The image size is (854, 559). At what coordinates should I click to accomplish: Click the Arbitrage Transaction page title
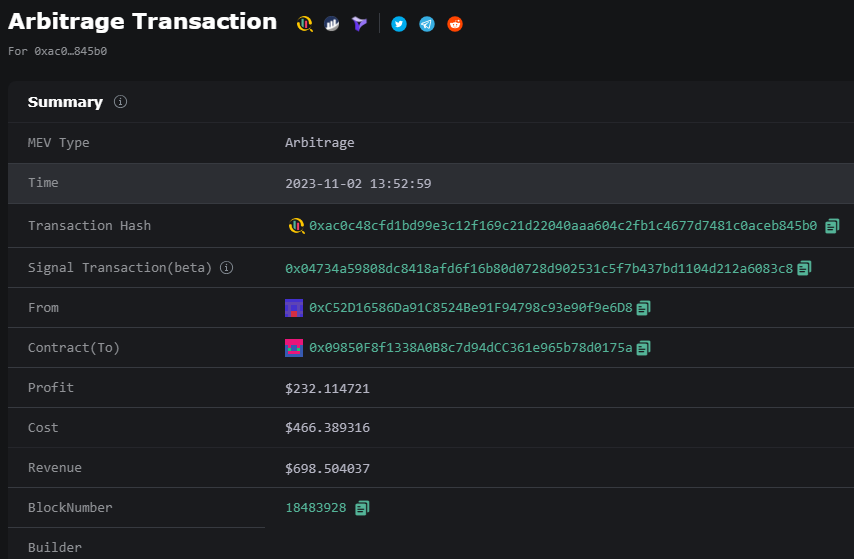coord(143,22)
